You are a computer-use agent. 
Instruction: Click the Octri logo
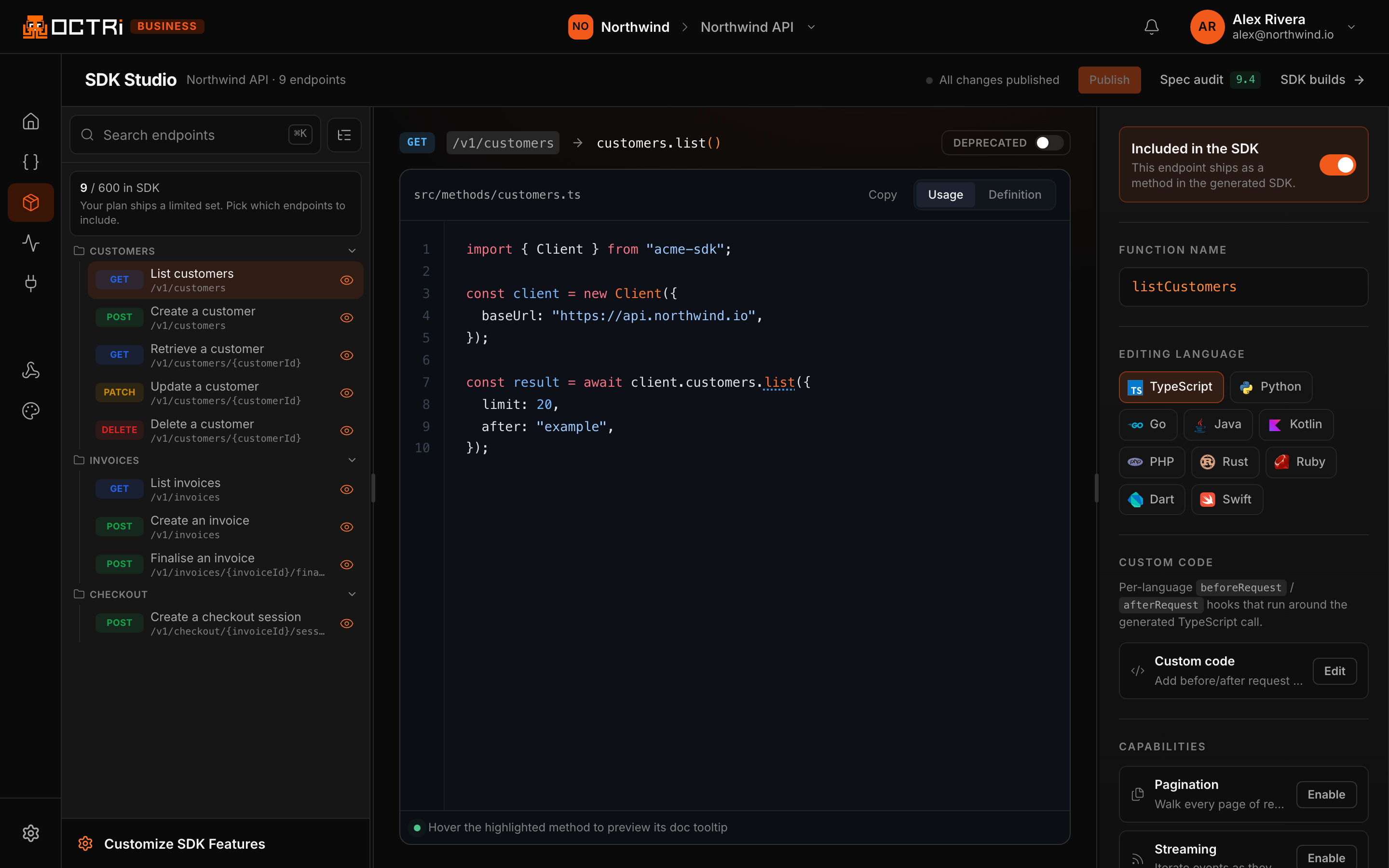[x=72, y=27]
